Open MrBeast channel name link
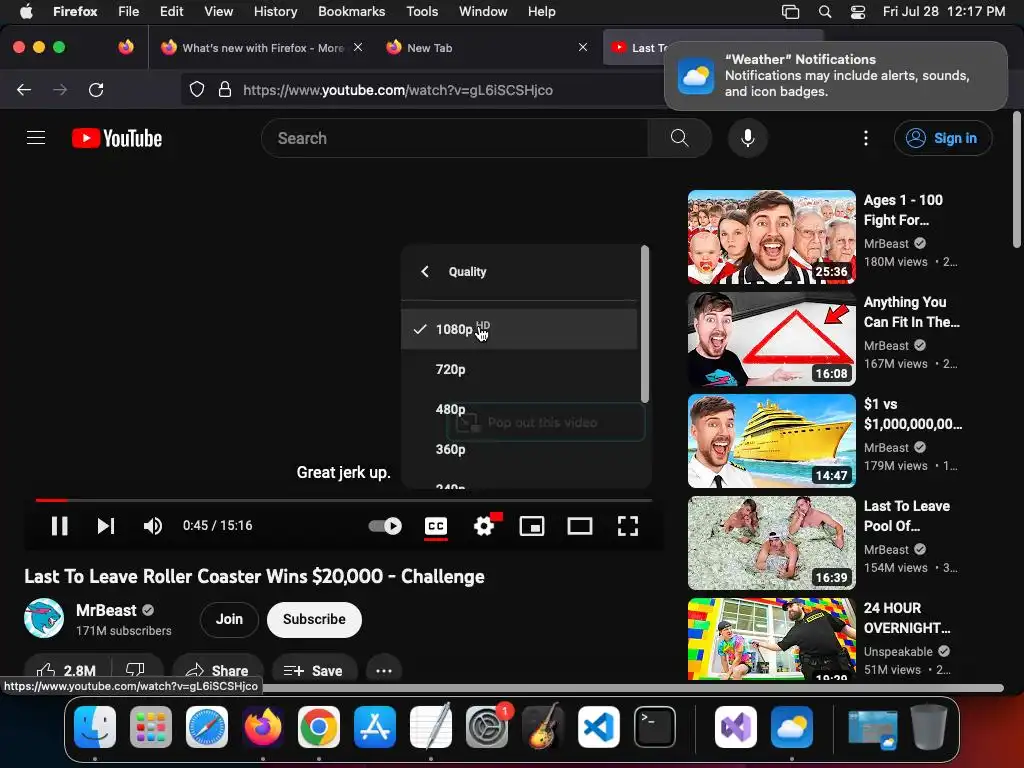The image size is (1024, 768). (106, 610)
